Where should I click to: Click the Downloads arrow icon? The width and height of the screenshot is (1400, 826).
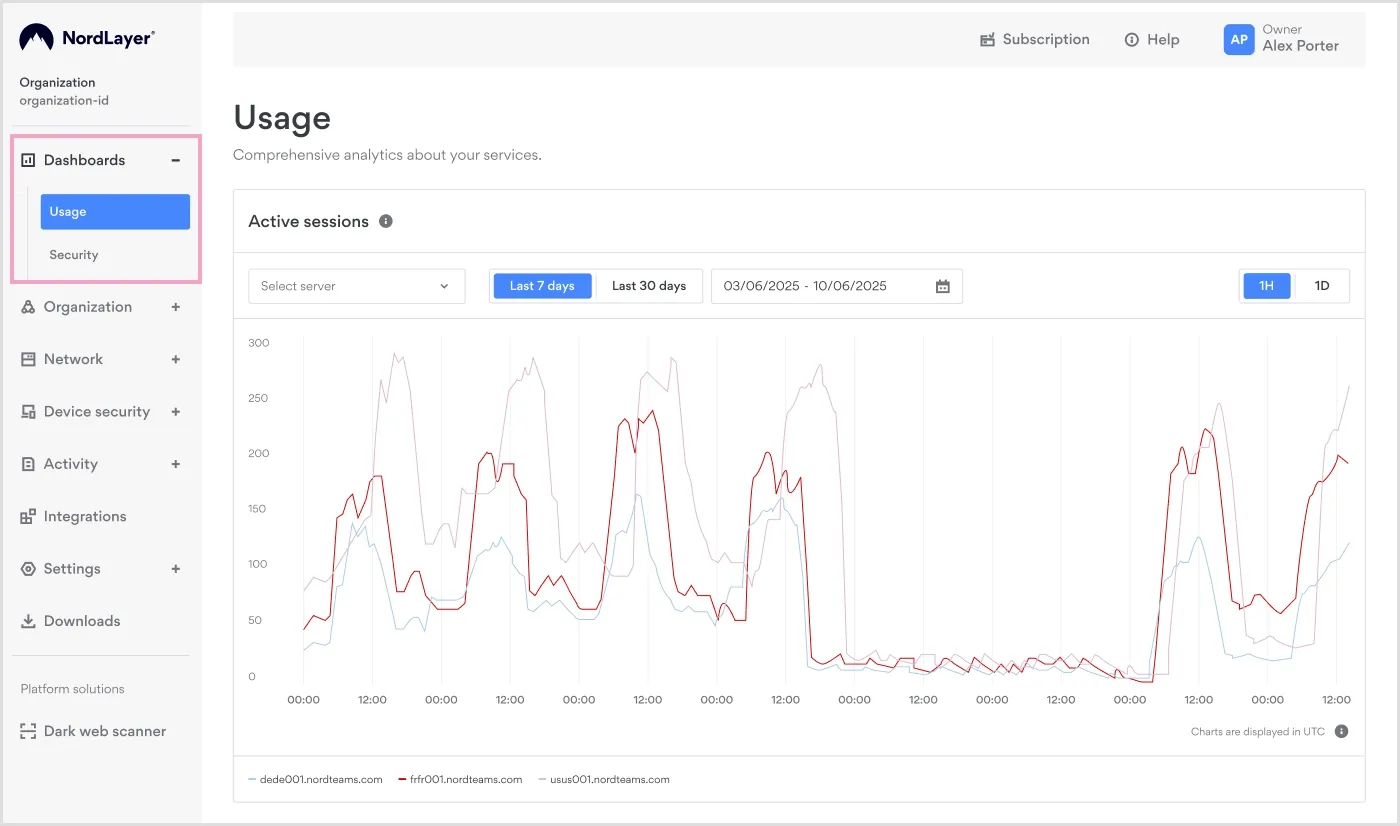click(28, 621)
